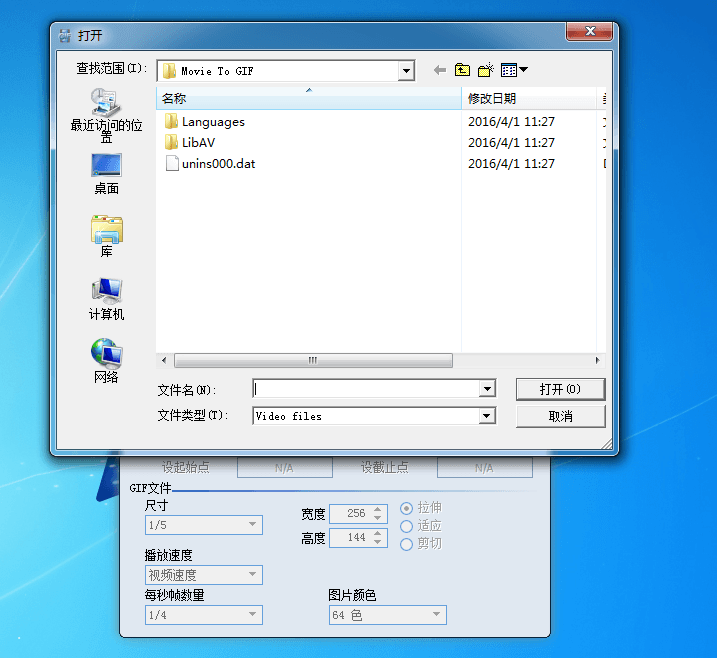
Task: Expand the Movie To GIF location dropdown
Action: point(406,71)
